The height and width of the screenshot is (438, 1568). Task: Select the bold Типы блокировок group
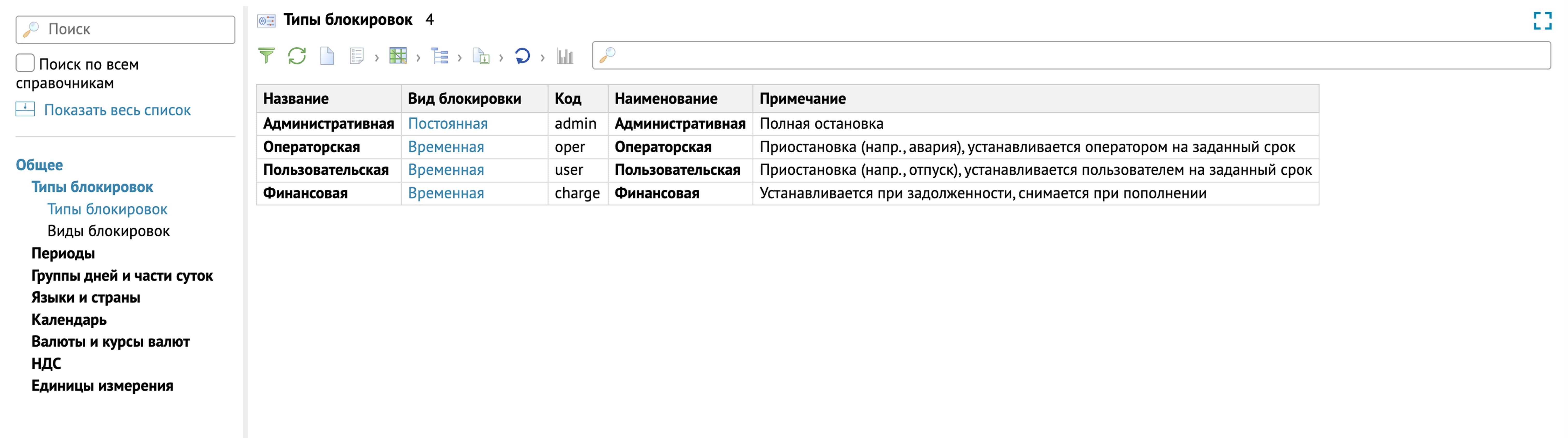point(92,187)
